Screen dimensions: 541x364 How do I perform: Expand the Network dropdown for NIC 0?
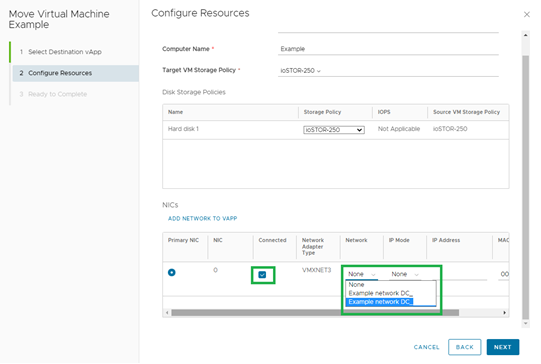tap(361, 274)
